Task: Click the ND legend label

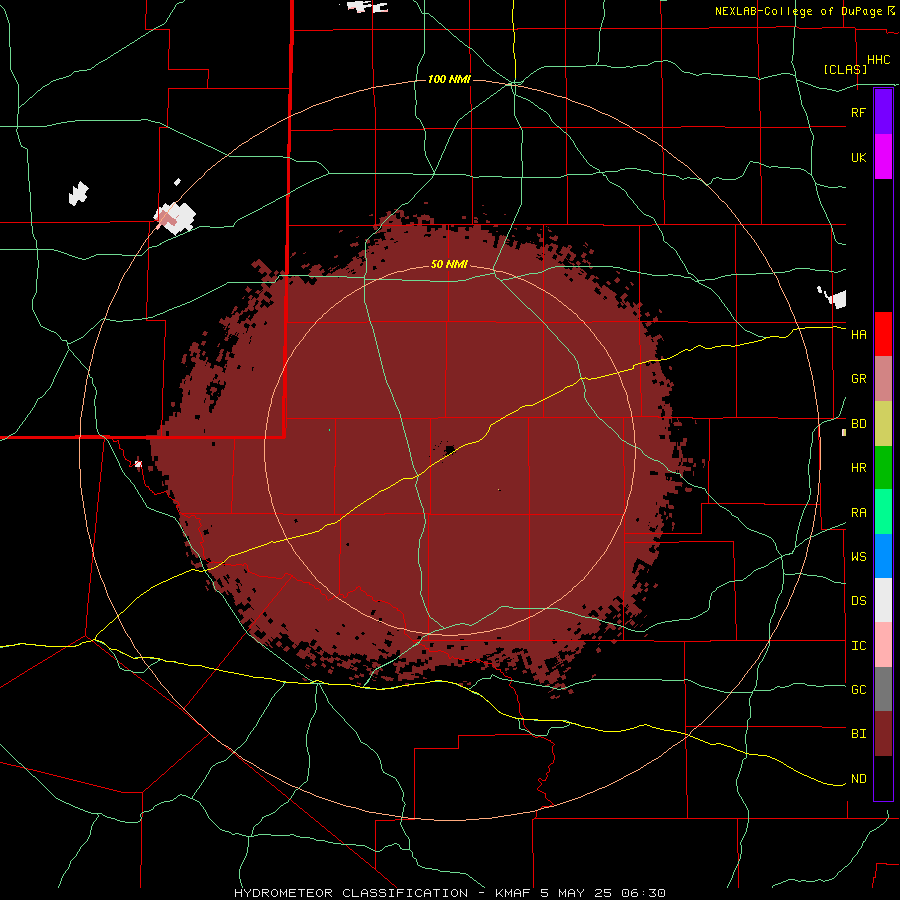Action: tap(858, 779)
